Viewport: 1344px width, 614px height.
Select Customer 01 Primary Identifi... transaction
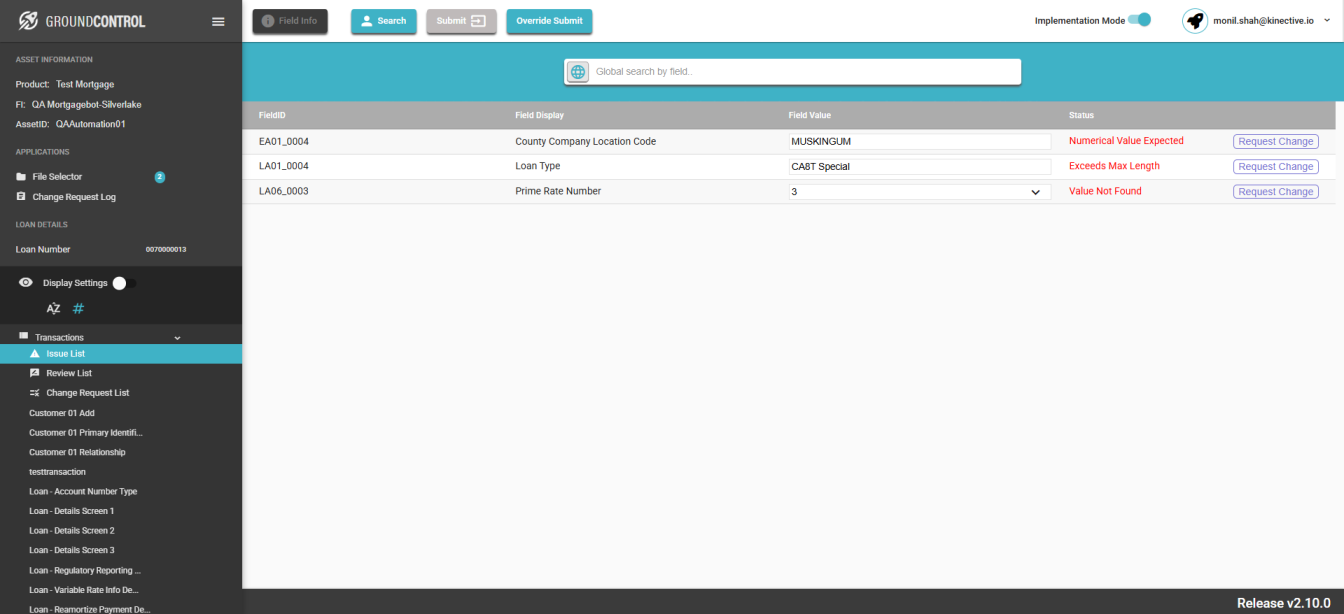(x=86, y=433)
